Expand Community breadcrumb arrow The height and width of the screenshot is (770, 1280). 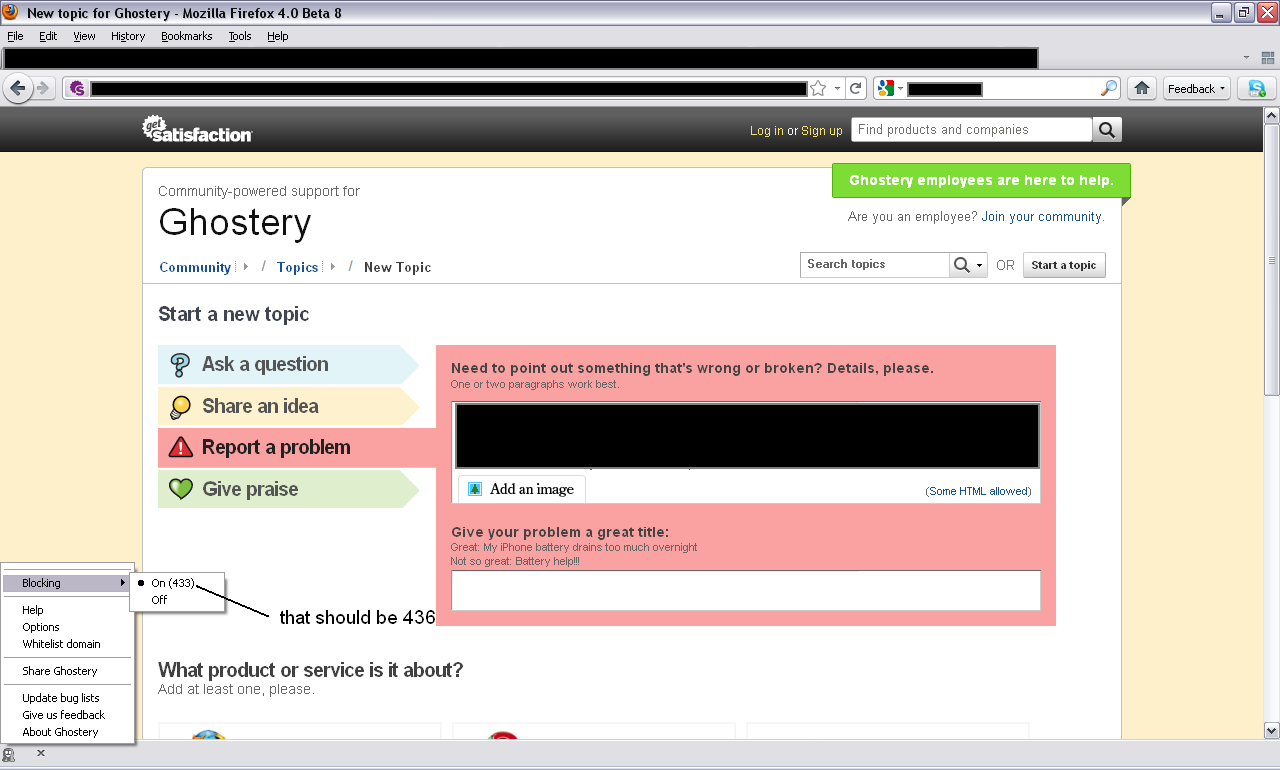pyautogui.click(x=246, y=267)
